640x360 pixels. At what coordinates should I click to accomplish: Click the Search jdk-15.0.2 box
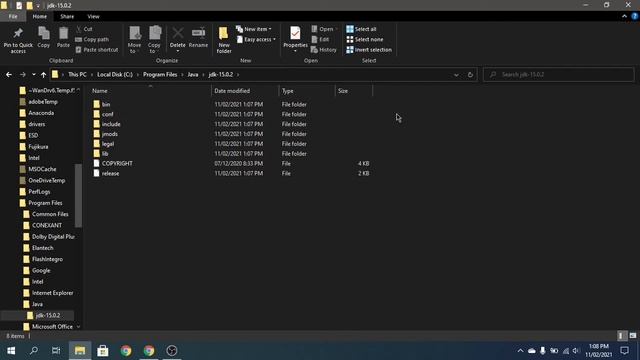click(x=558, y=75)
